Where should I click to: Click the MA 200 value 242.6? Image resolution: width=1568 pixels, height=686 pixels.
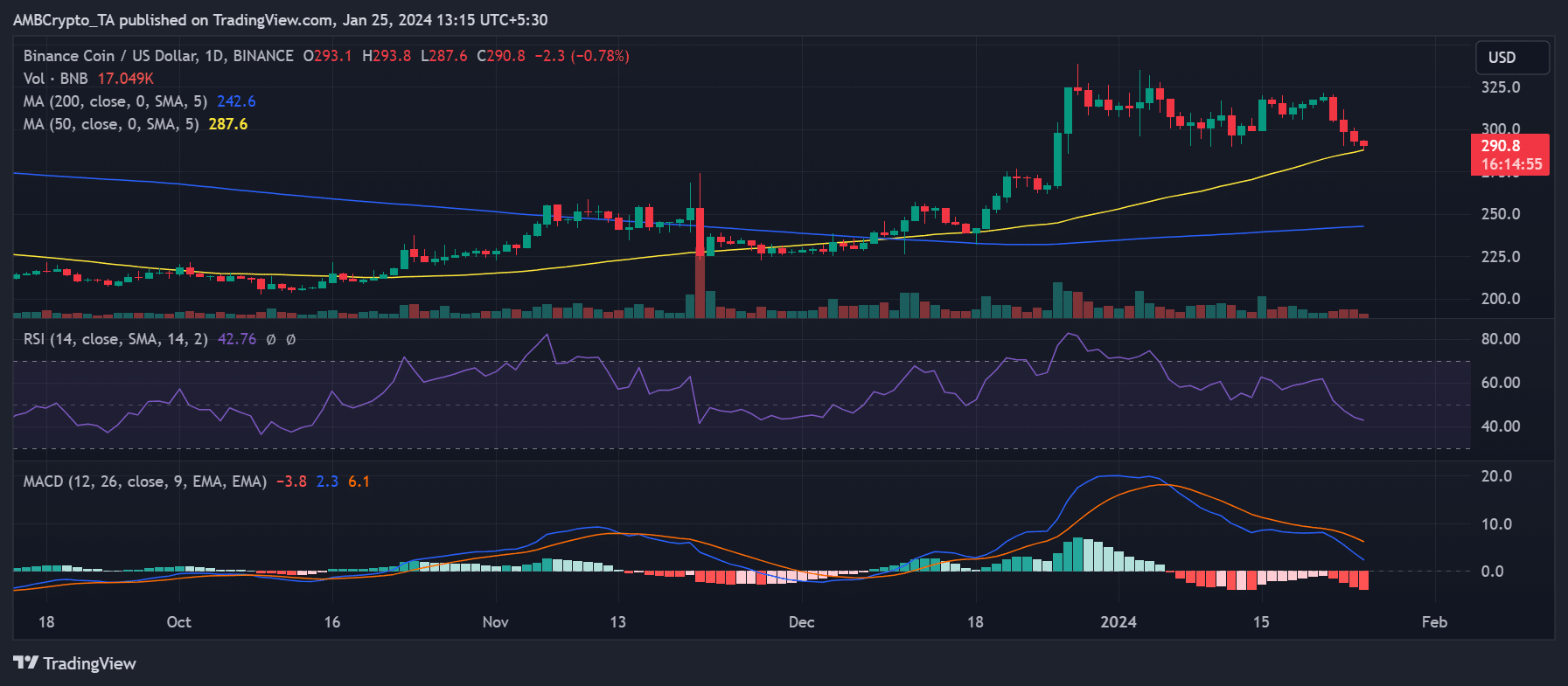point(236,101)
